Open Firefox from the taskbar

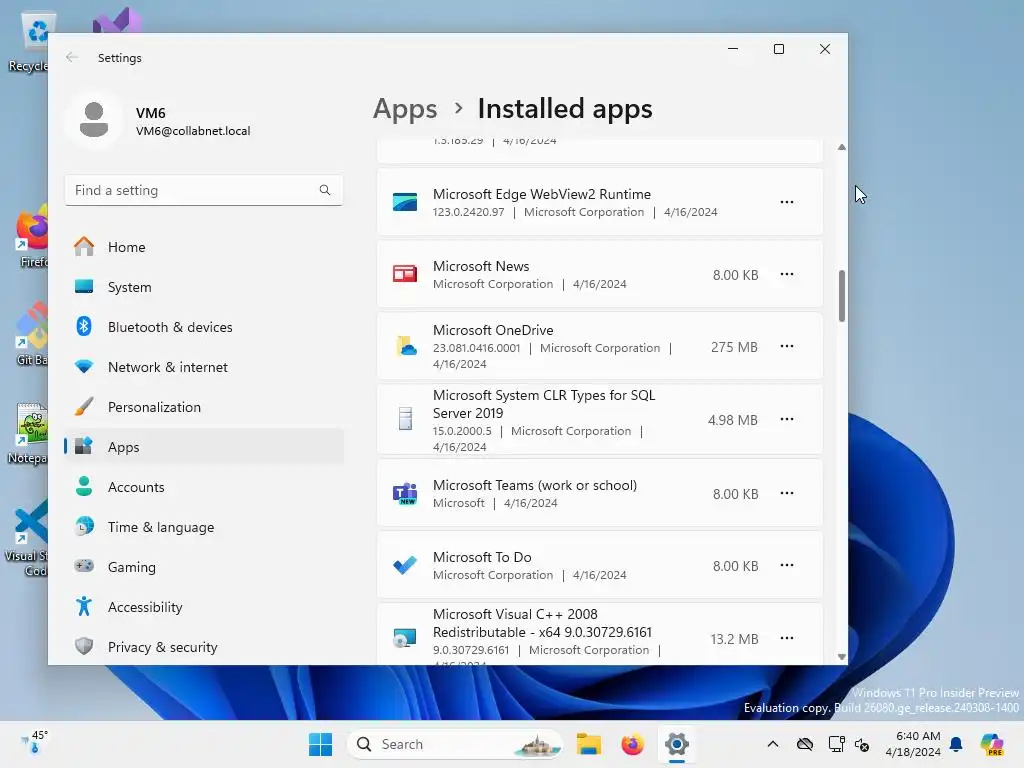pos(632,744)
